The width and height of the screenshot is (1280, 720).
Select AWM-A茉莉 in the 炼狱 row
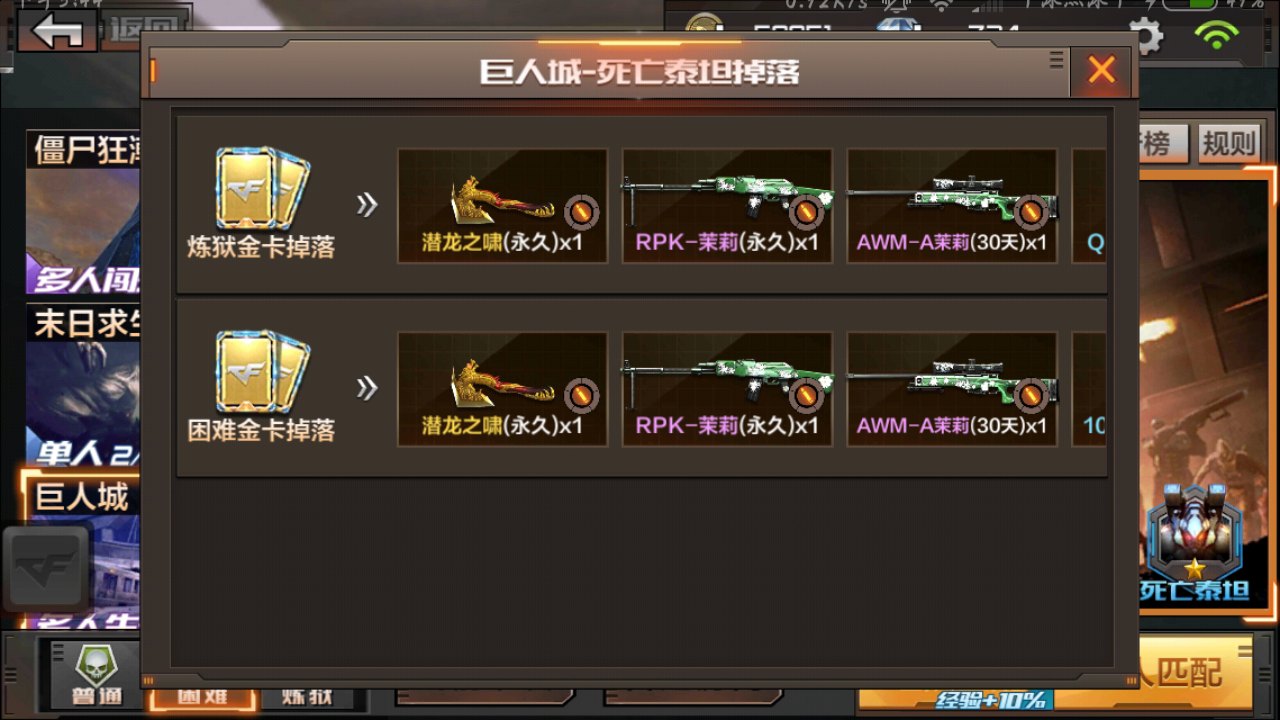pyautogui.click(x=952, y=206)
